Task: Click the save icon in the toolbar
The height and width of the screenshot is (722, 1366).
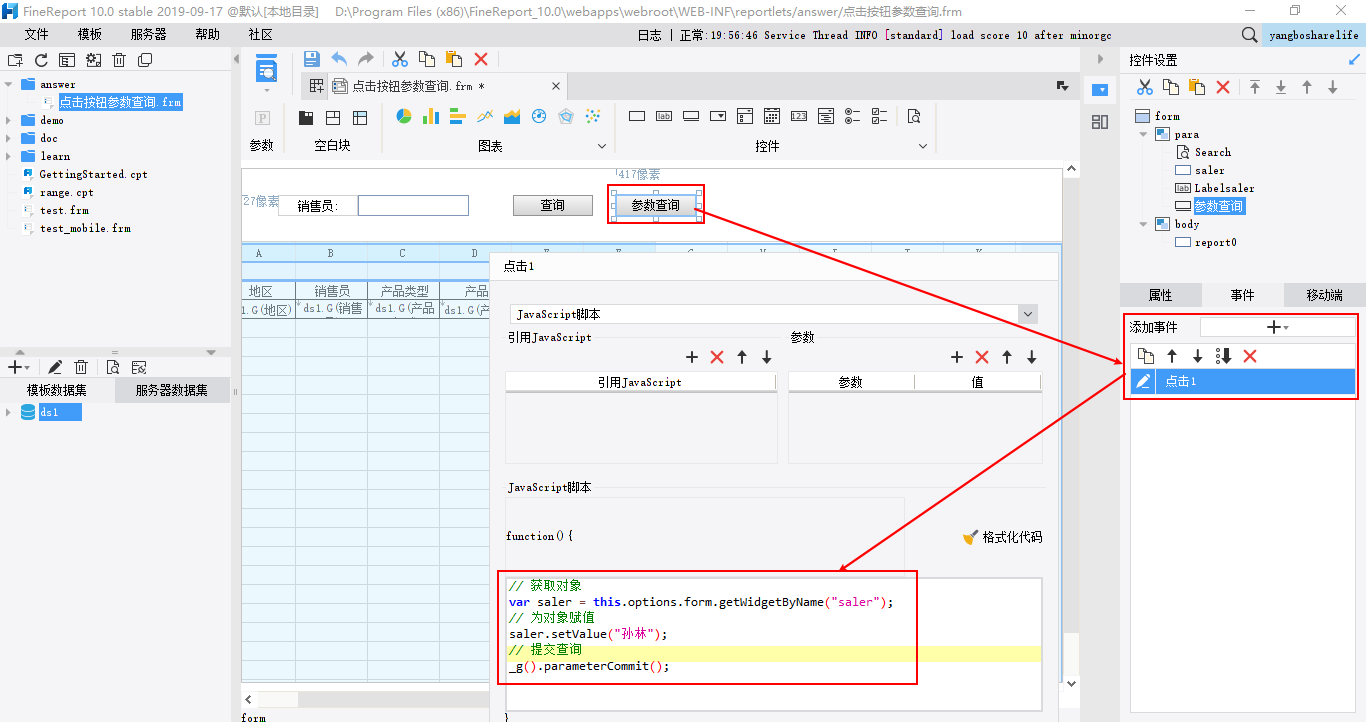Action: (x=311, y=59)
